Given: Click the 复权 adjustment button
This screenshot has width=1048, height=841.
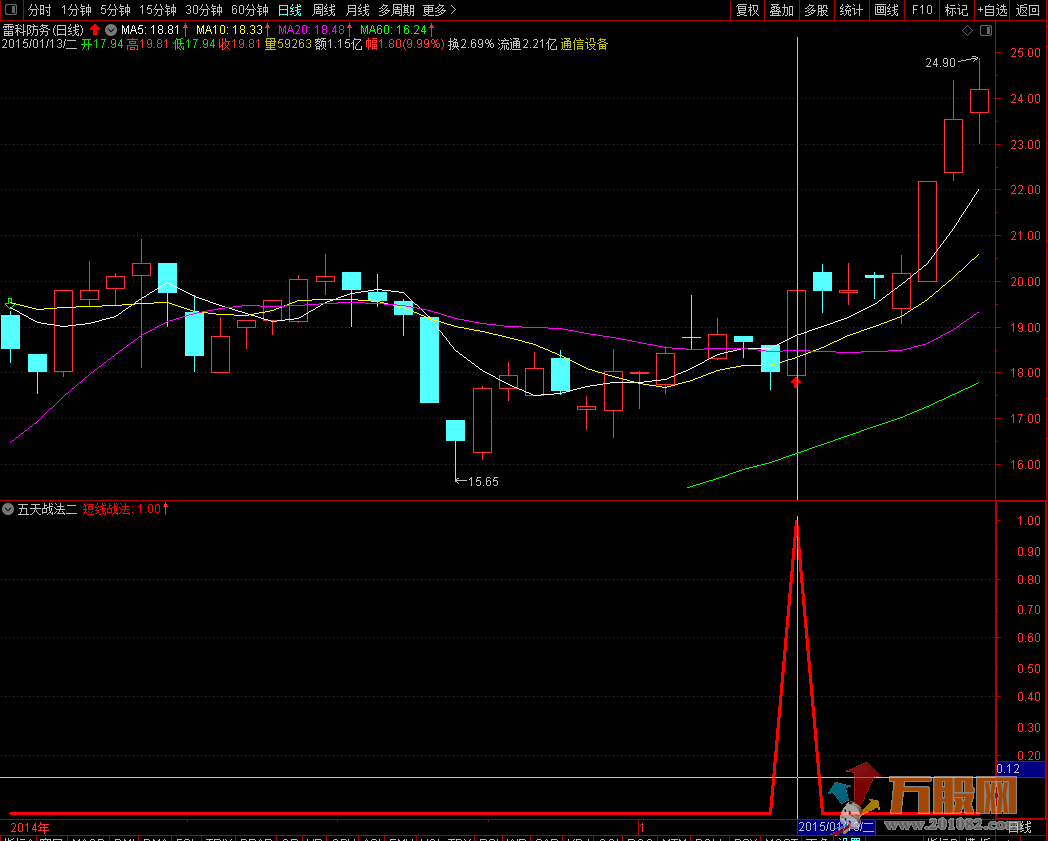Looking at the screenshot, I should coord(747,10).
